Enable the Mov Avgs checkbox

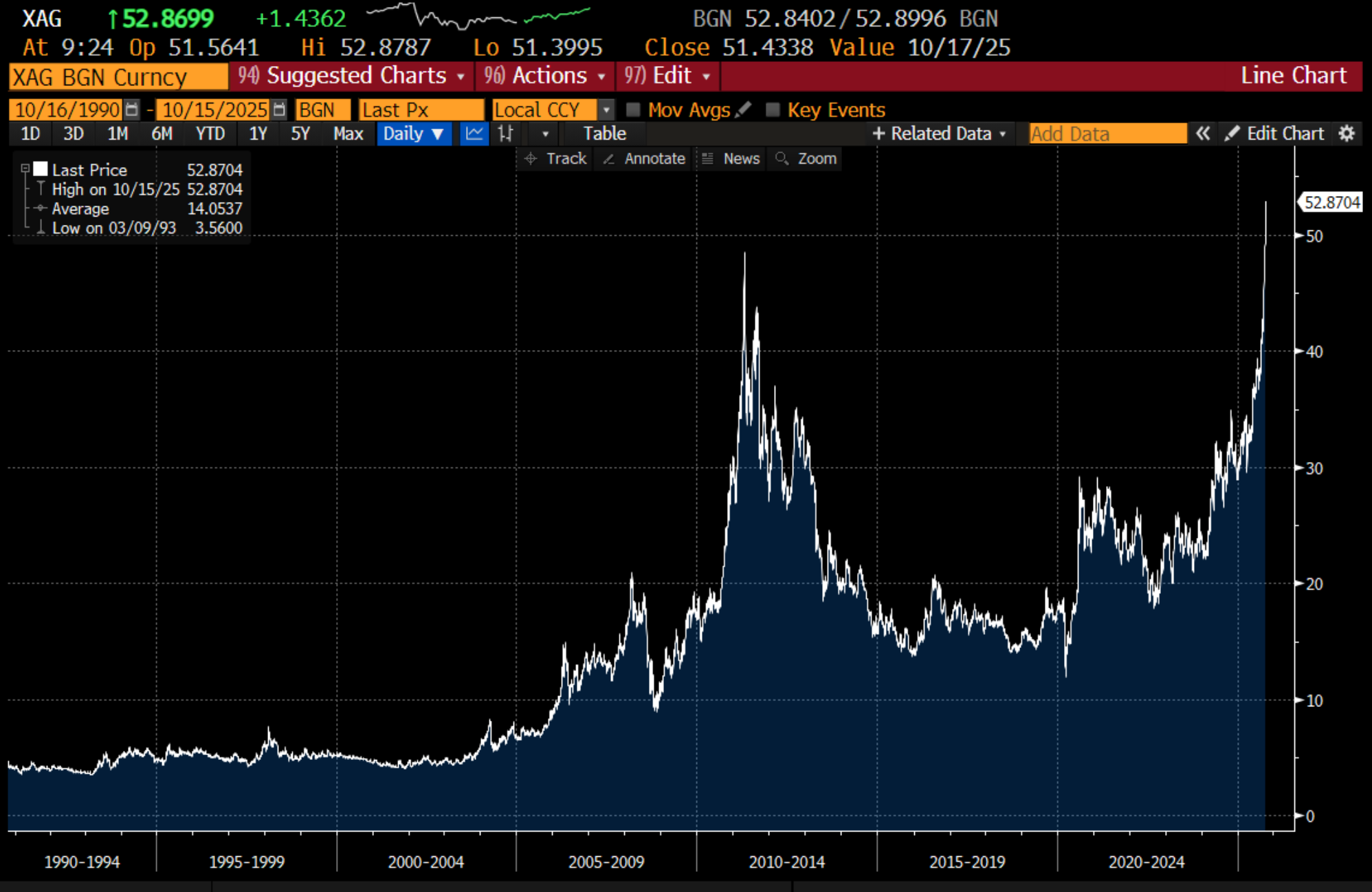[x=633, y=109]
